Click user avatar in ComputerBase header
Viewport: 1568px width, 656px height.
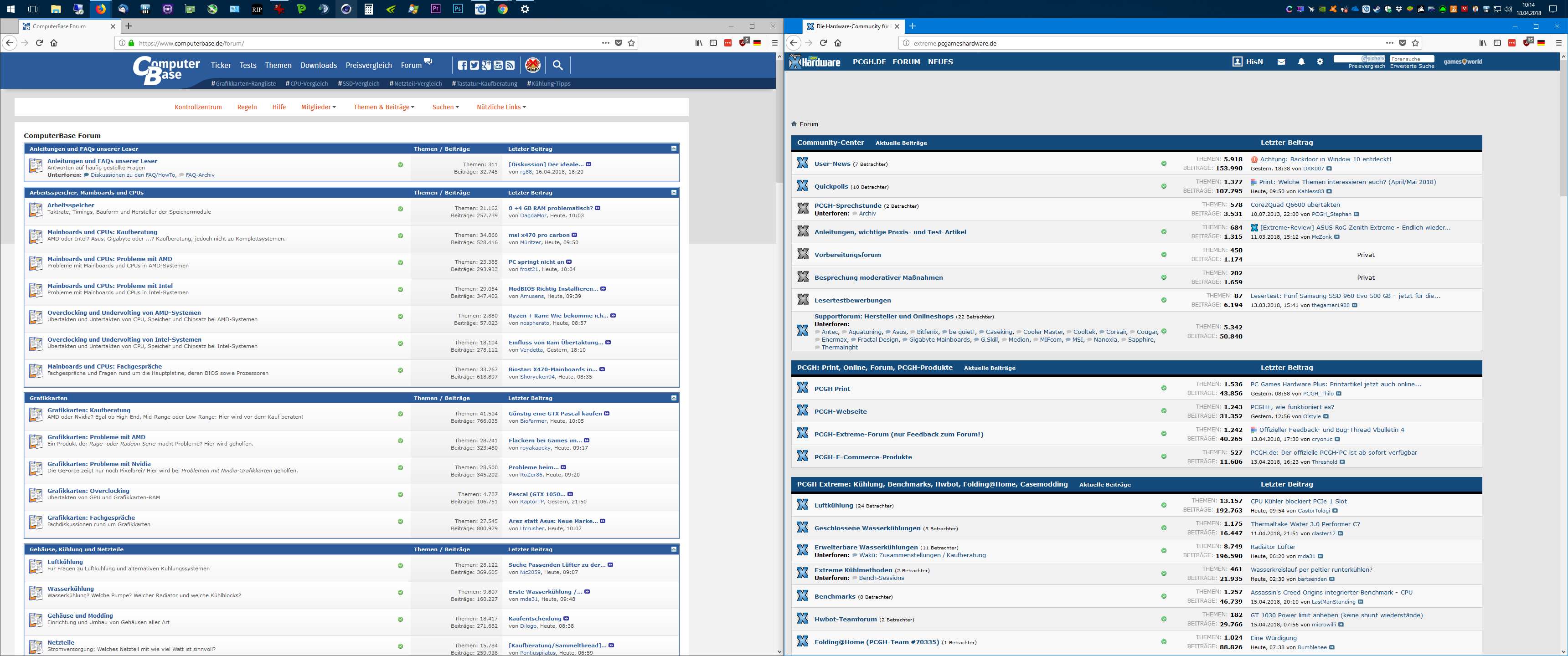click(532, 65)
